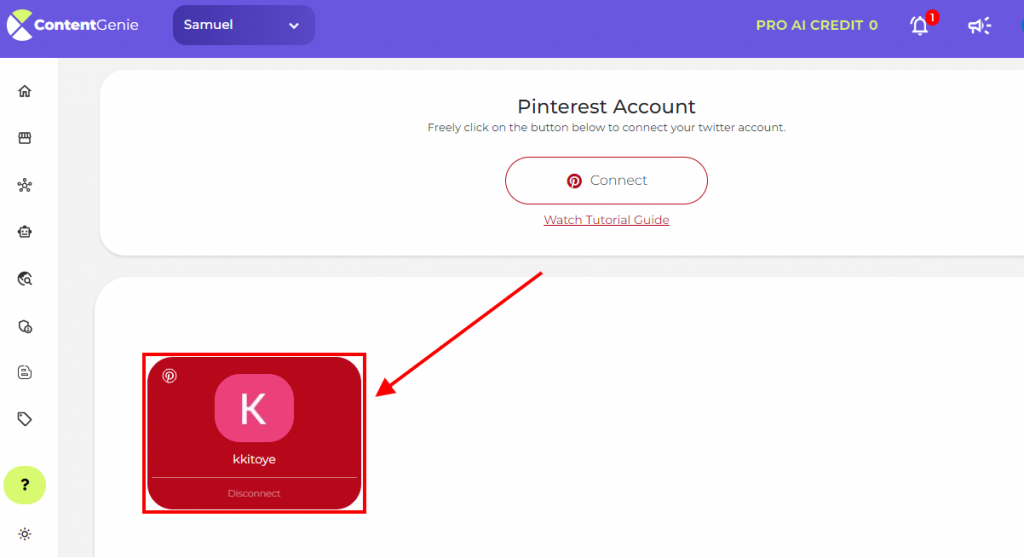The image size is (1024, 558).
Task: Expand the Samuel account dropdown
Action: [244, 25]
